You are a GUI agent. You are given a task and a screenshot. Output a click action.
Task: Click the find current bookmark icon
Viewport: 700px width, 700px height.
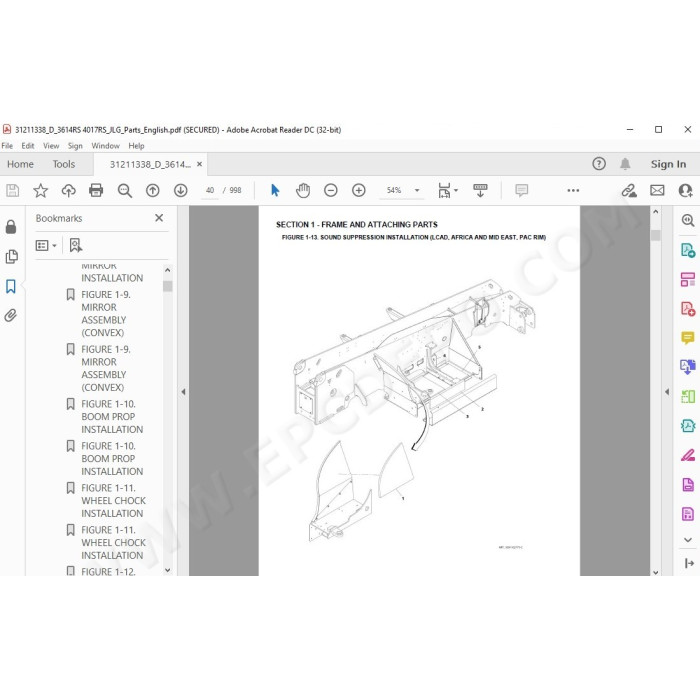tap(76, 245)
